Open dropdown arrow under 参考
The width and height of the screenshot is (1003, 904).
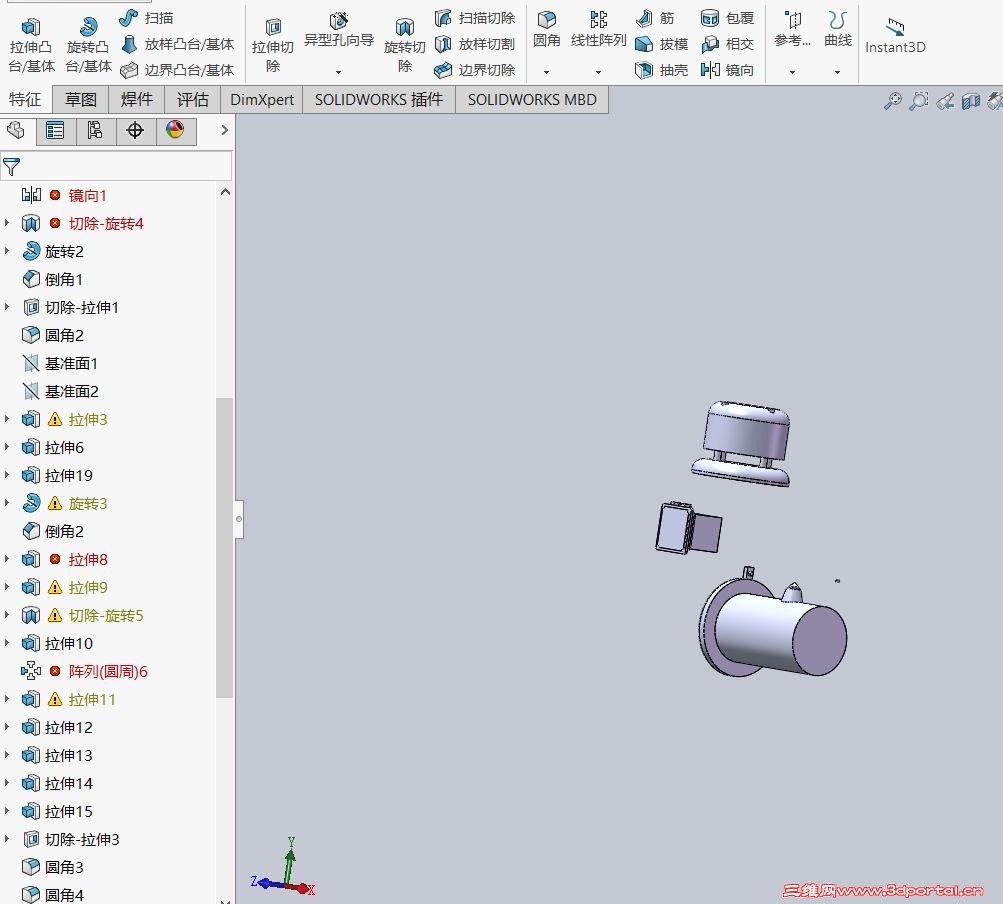coord(793,72)
